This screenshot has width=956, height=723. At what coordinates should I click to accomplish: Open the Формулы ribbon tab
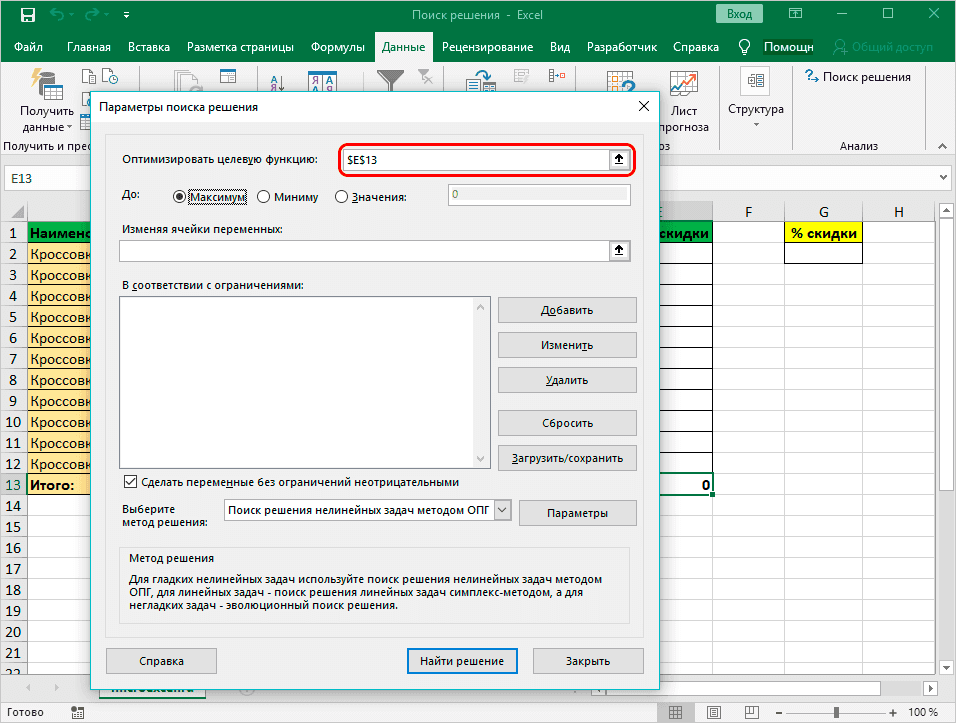(338, 47)
